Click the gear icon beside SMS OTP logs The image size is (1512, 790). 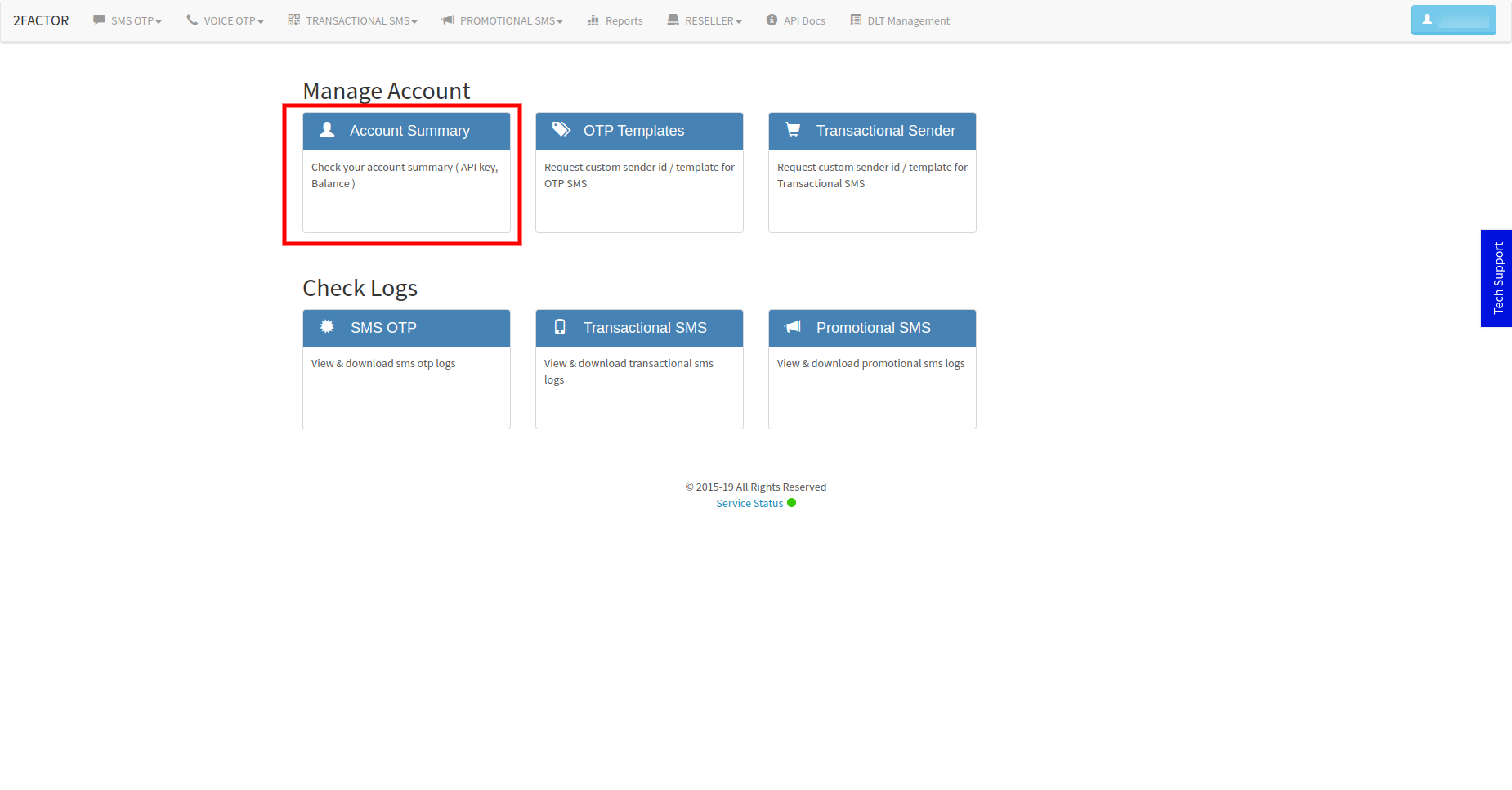pos(327,326)
